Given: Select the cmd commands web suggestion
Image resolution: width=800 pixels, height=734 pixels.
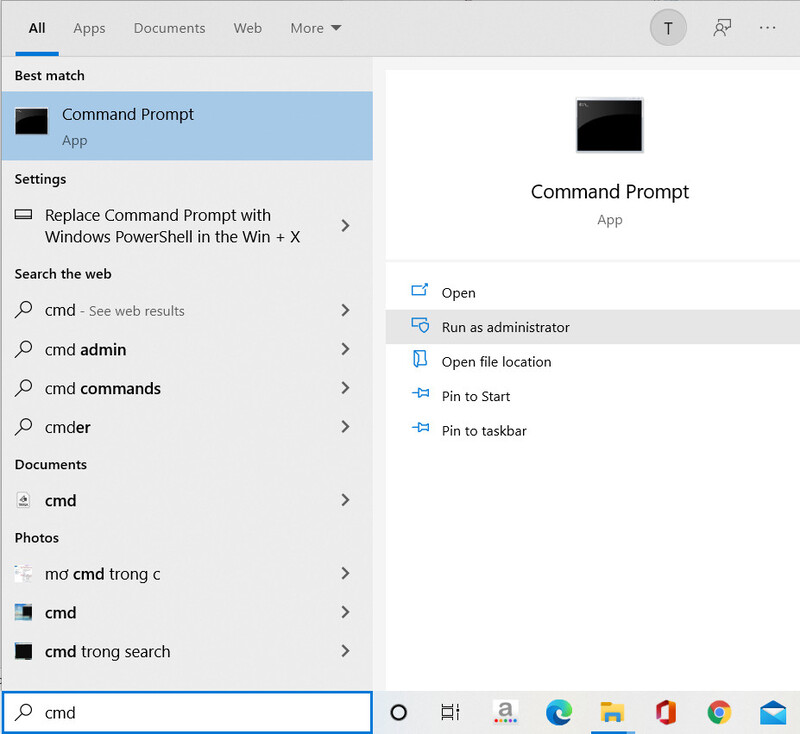Looking at the screenshot, I should pyautogui.click(x=187, y=388).
